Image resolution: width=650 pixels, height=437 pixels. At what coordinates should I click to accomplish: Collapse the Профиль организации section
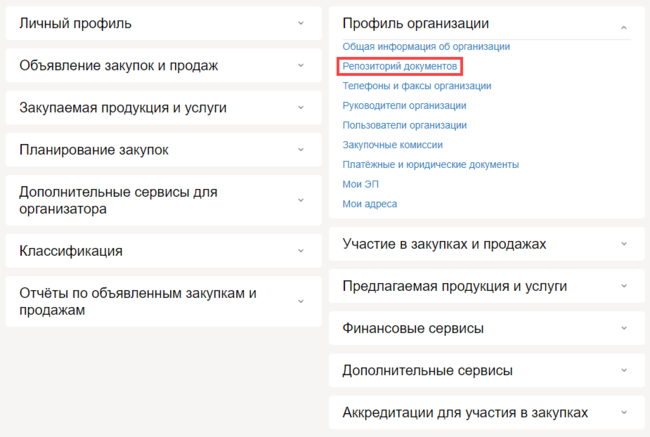(486, 24)
